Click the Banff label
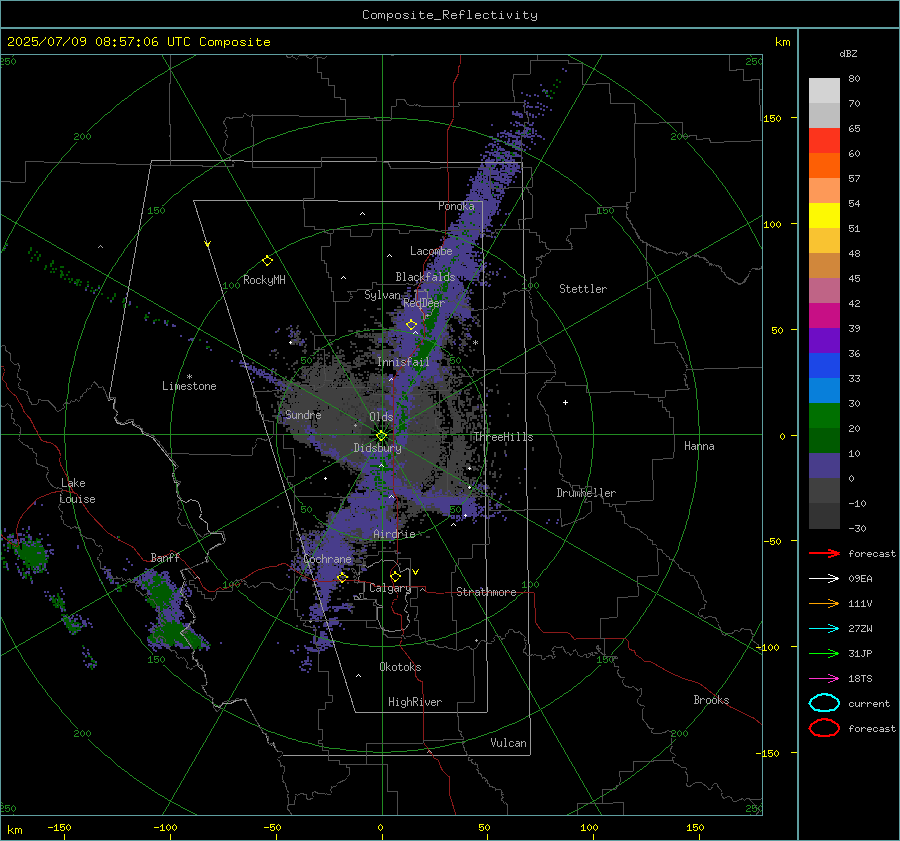The height and width of the screenshot is (841, 900). (165, 557)
